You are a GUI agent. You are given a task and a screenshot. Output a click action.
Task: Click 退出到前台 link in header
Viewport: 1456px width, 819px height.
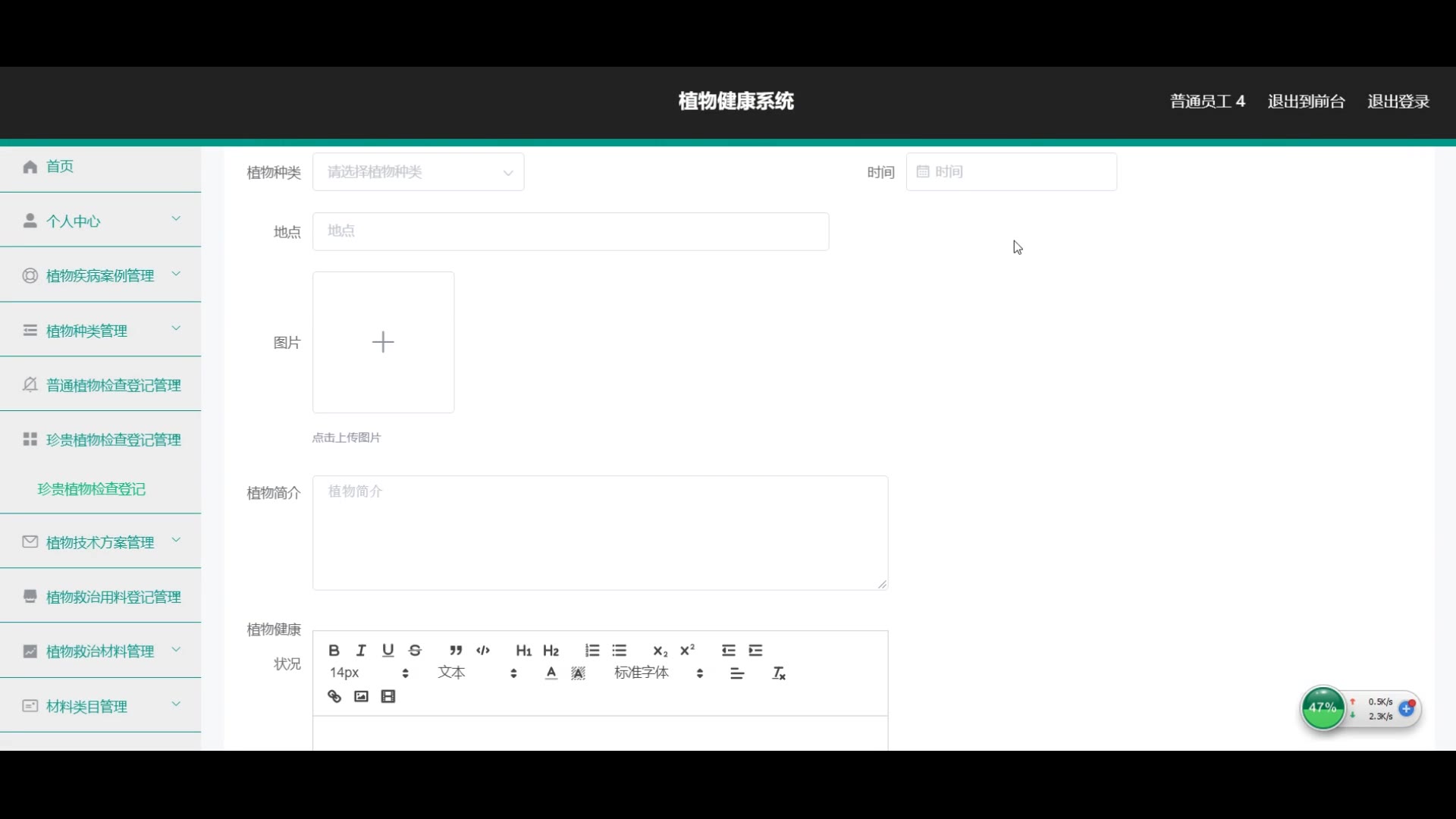tap(1306, 102)
